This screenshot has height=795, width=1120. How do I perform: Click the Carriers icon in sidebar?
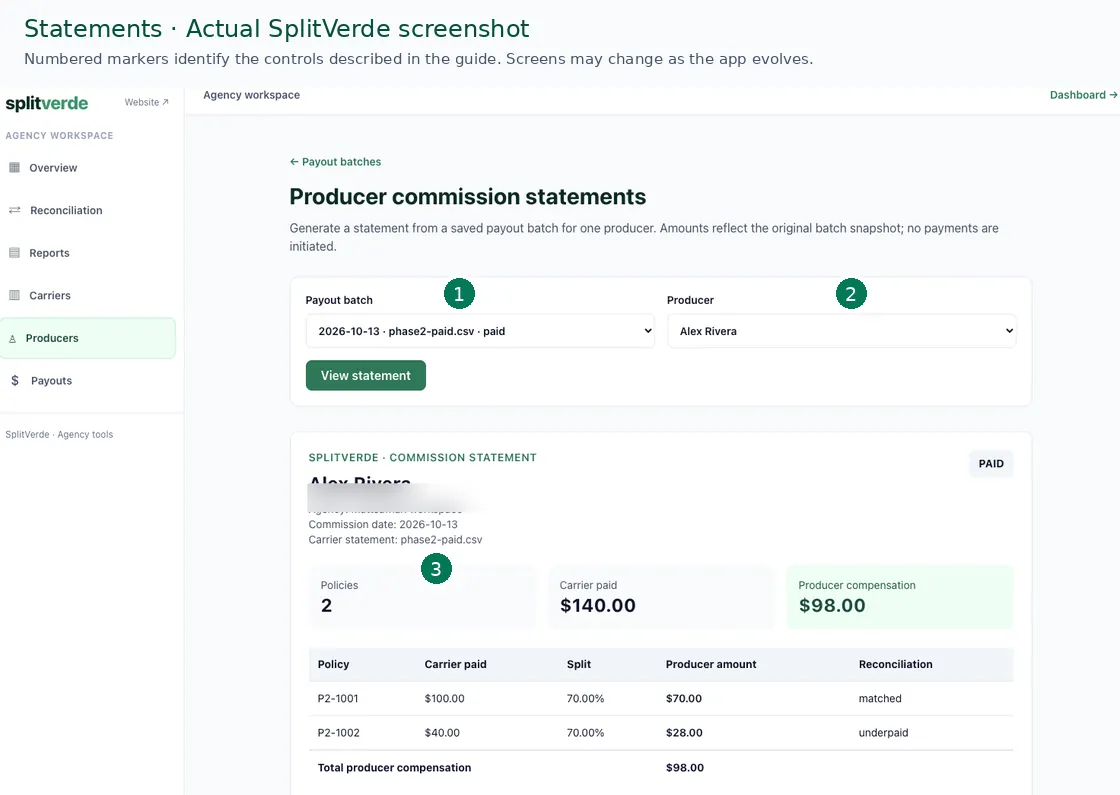pyautogui.click(x=14, y=295)
